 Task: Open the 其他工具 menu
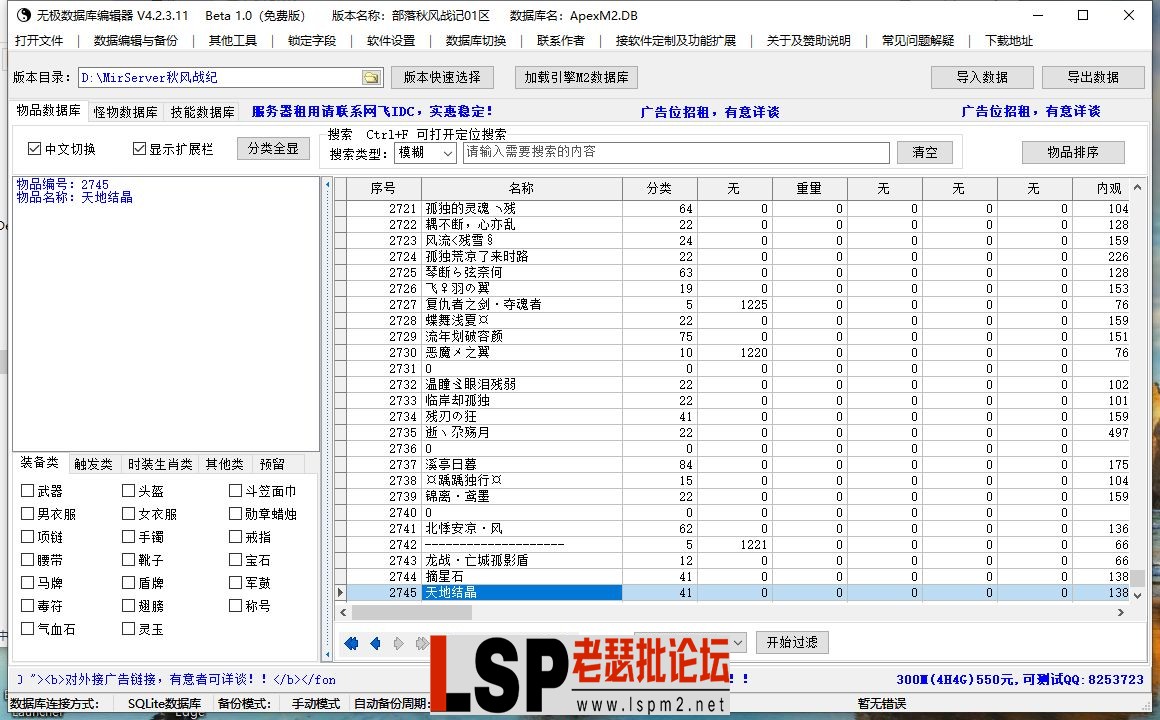click(232, 41)
